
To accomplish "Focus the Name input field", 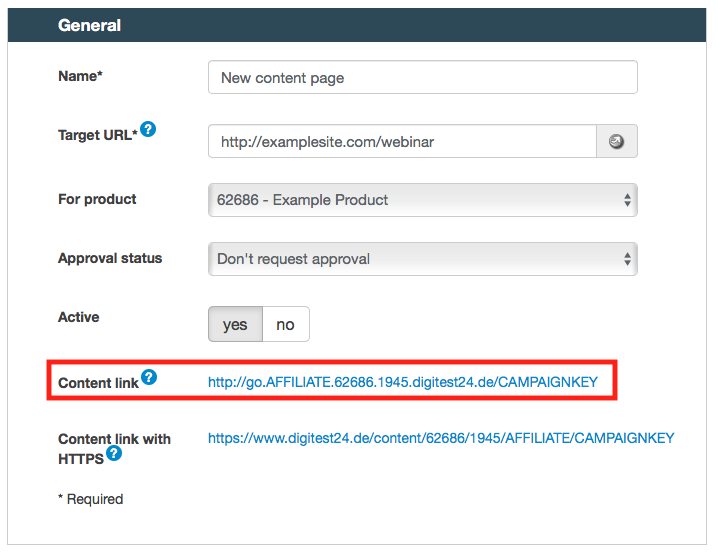I will tap(422, 78).
